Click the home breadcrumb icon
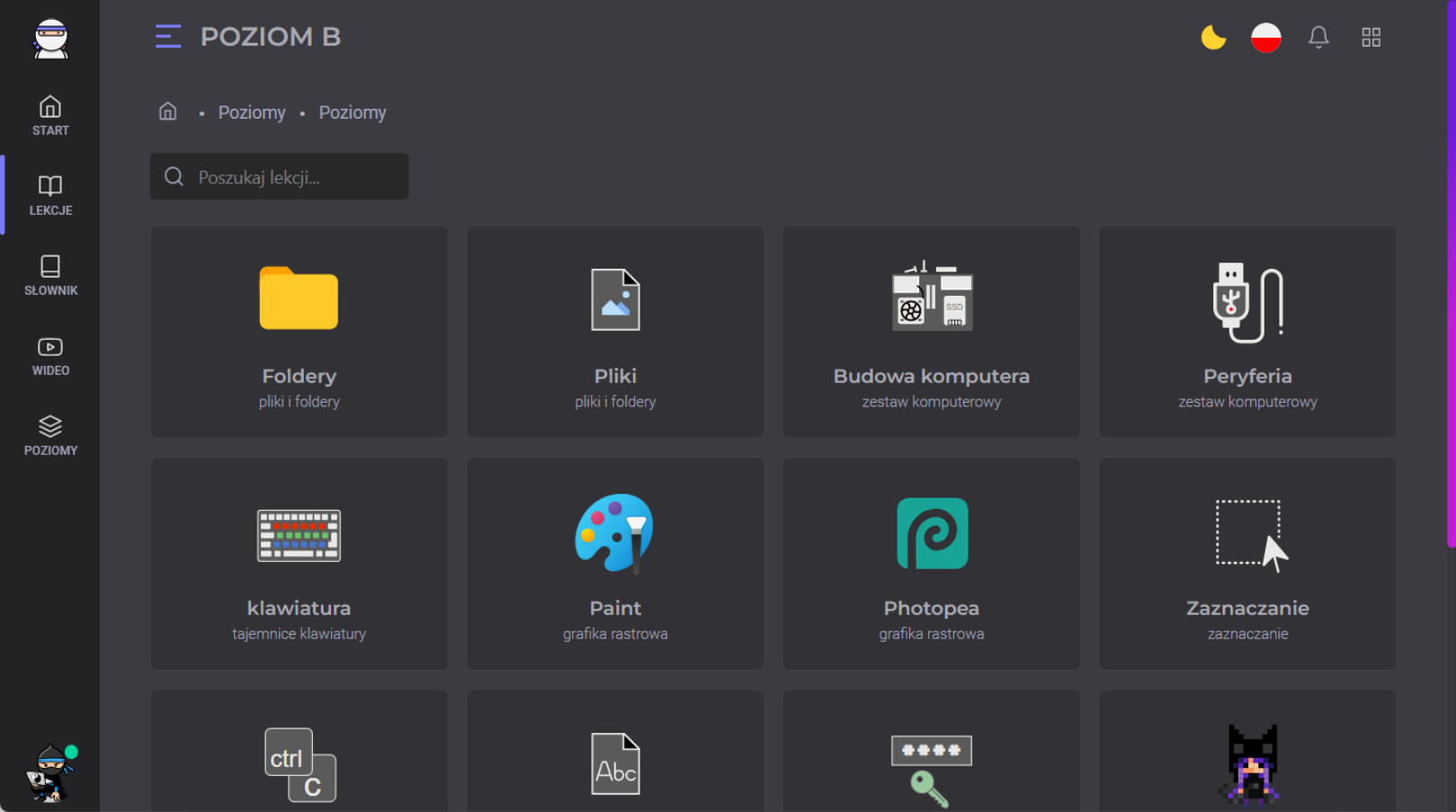This screenshot has height=812, width=1456. click(168, 112)
